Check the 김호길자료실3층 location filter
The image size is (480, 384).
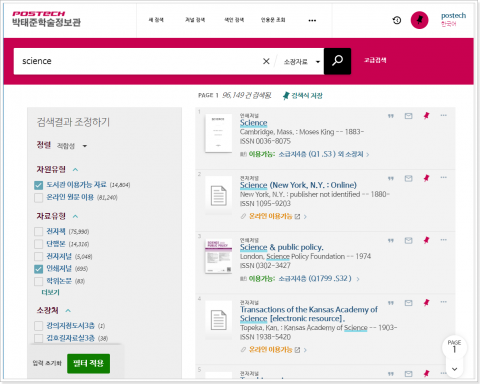click(39, 338)
